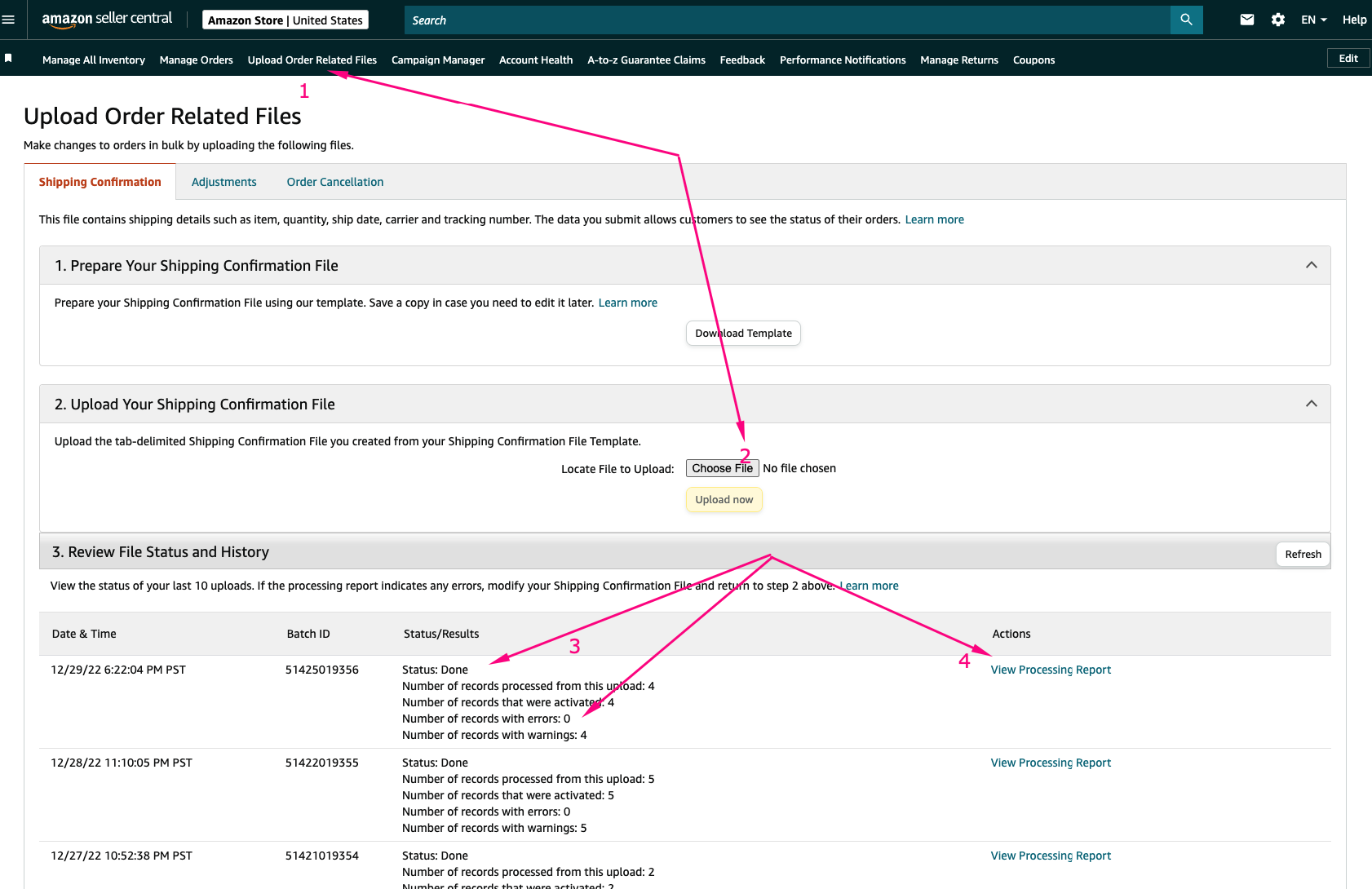Select batch ID 51421019354
Viewport: 1372px width, 889px height.
(322, 856)
